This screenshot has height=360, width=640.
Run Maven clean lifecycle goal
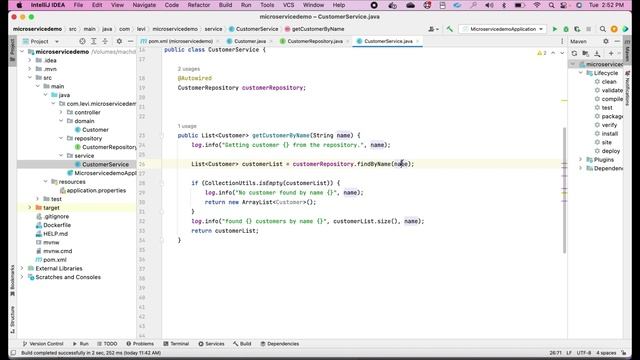point(609,82)
